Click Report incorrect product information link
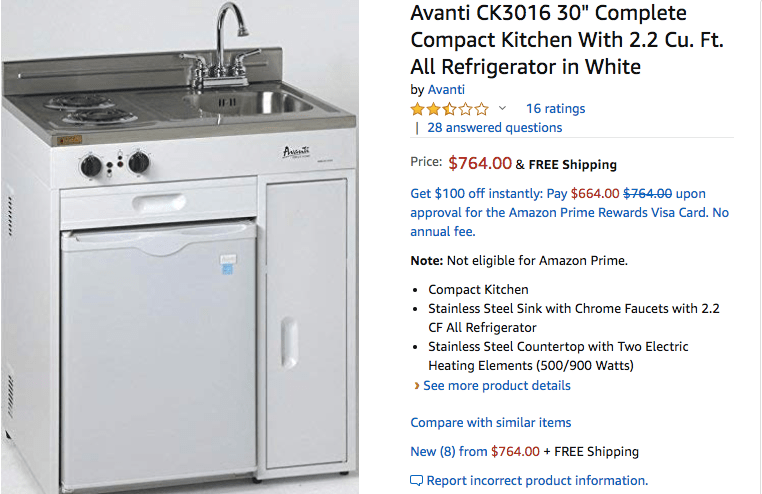This screenshot has height=494, width=762. [537, 480]
